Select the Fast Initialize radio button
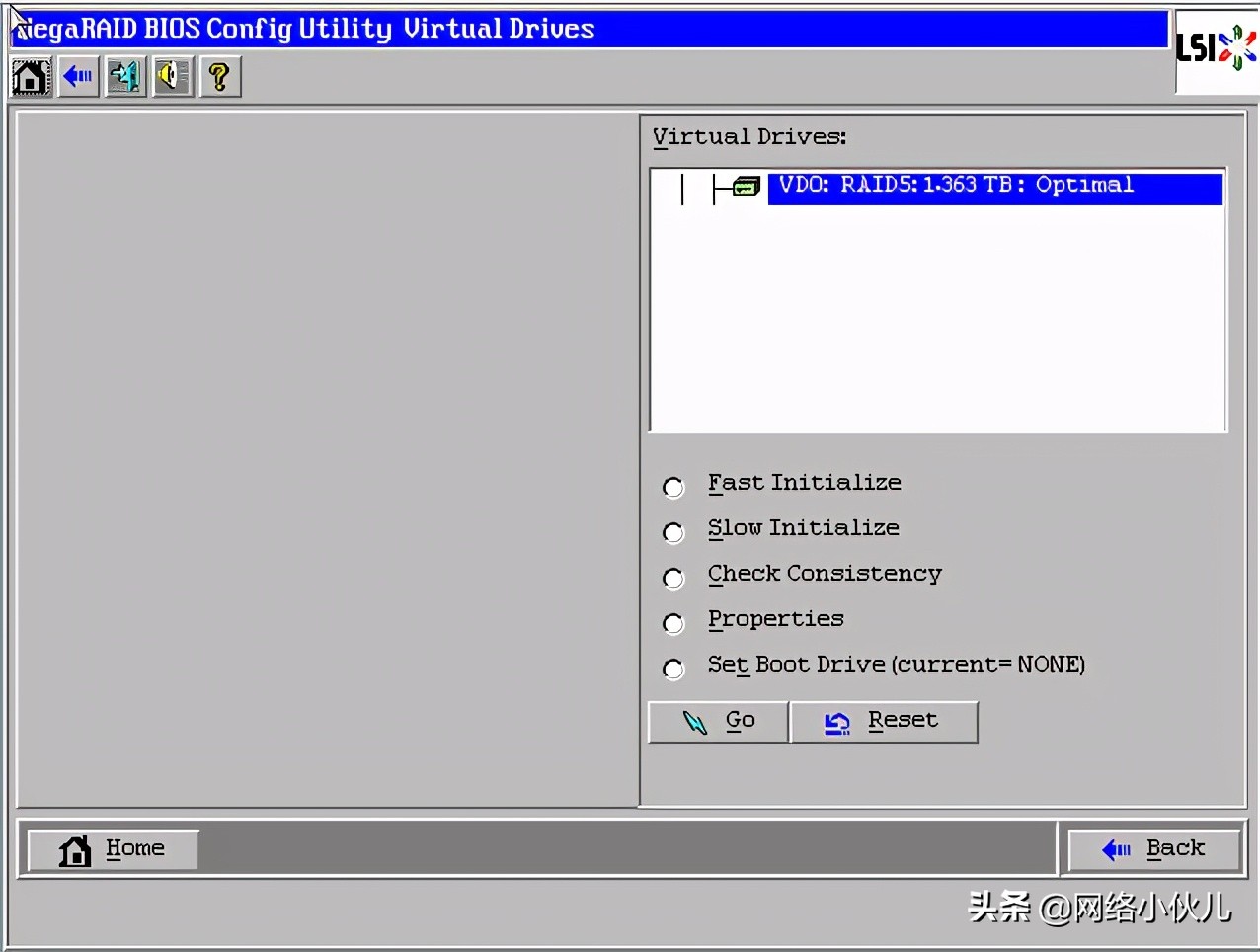Viewport: 1260px width, 952px height. (672, 487)
